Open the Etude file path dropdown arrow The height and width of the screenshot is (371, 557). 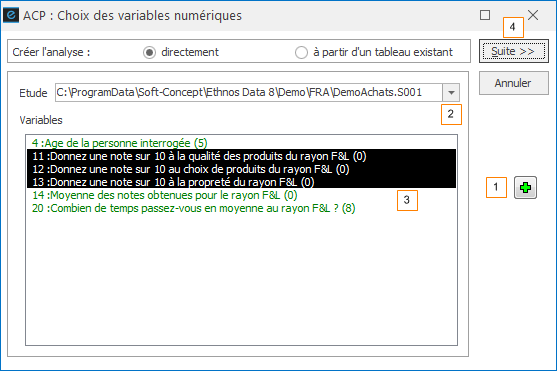[451, 93]
